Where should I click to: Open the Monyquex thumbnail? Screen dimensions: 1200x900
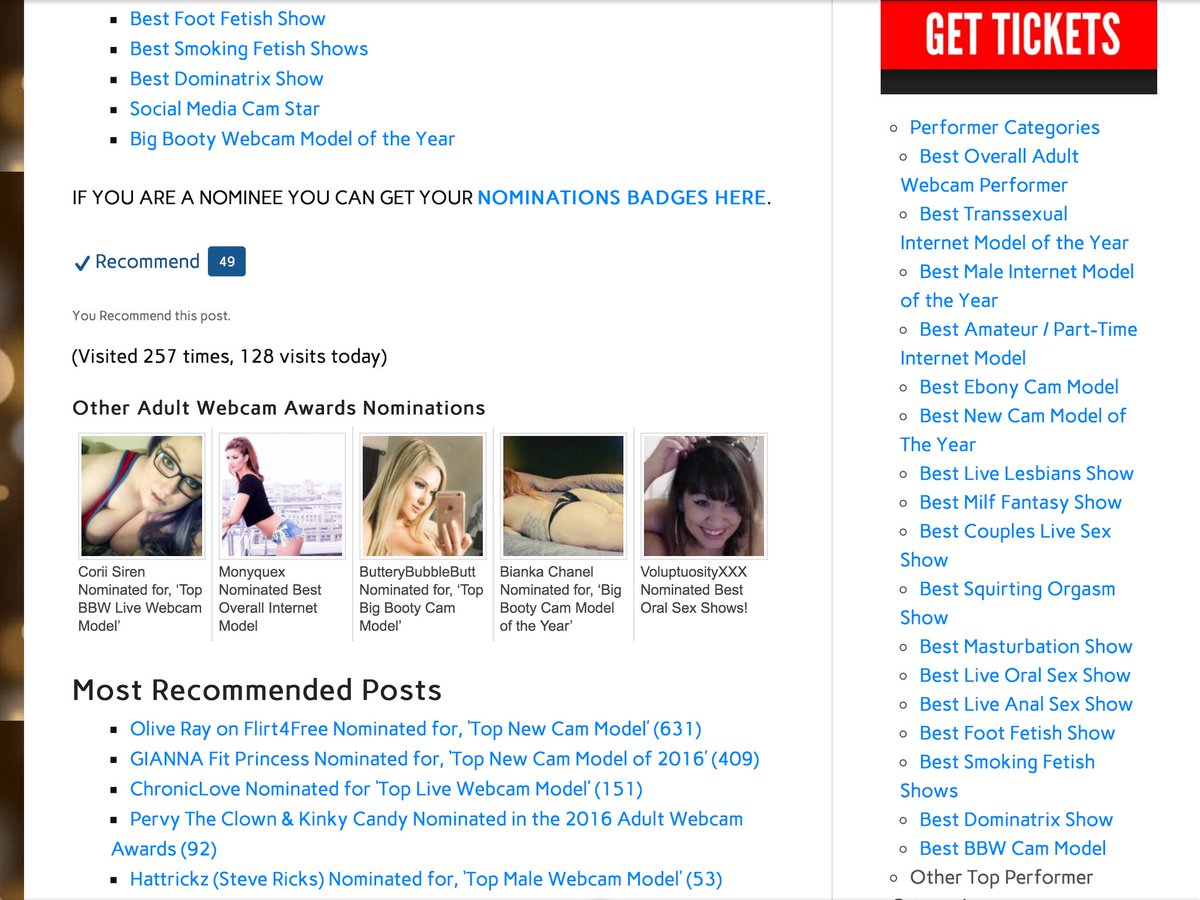click(282, 496)
